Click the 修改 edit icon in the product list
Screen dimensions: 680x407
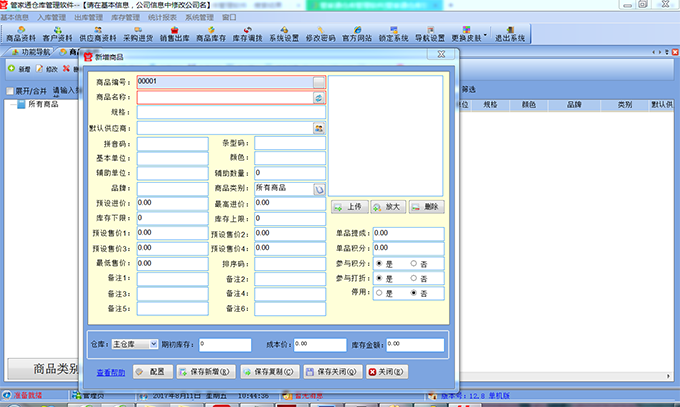(x=39, y=69)
